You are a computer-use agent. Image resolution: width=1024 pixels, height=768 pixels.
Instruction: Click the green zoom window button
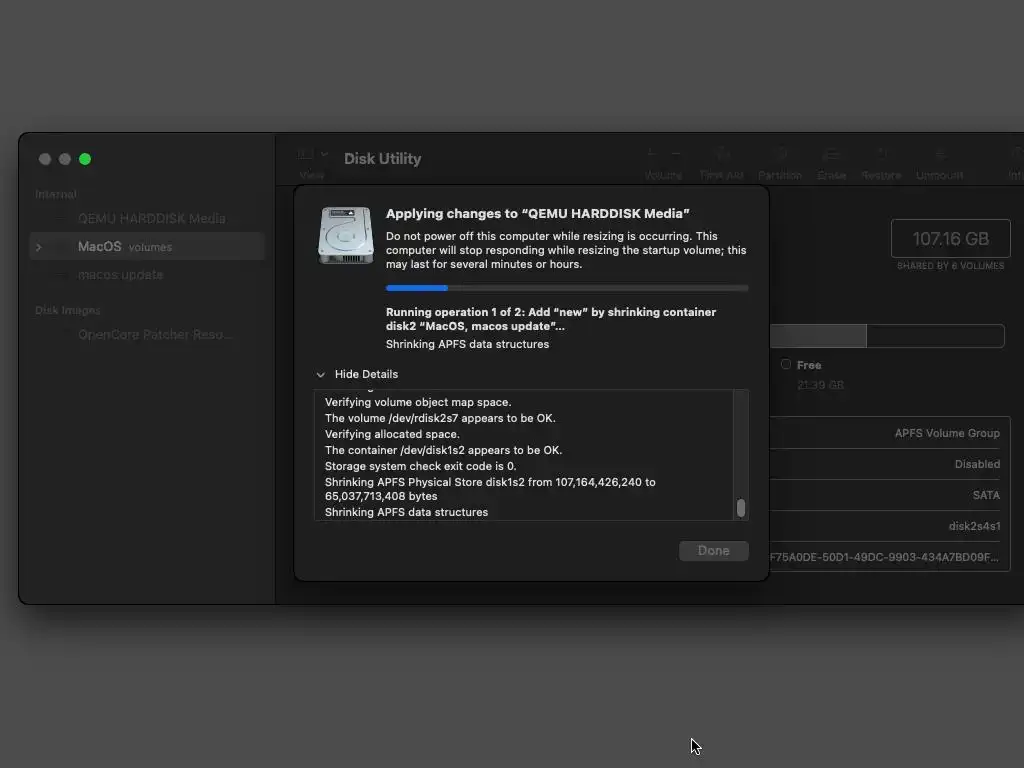click(85, 159)
